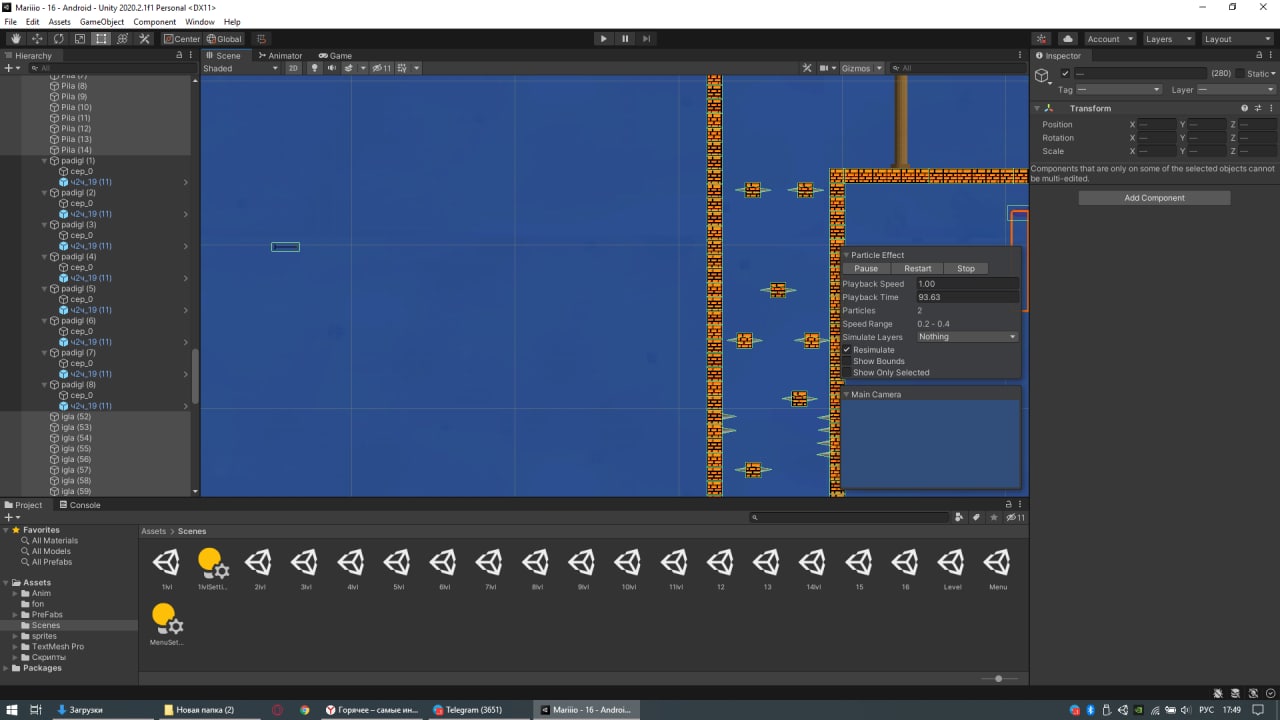Screen dimensions: 1280x720
Task: Enable Show Only Selected checkbox
Action: (847, 372)
